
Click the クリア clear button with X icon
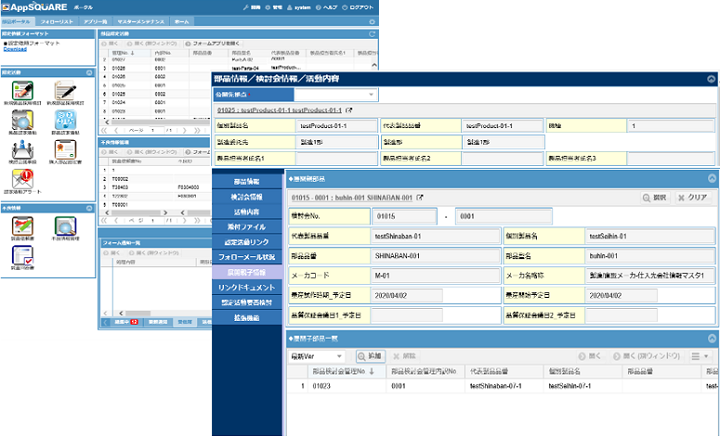tap(692, 198)
